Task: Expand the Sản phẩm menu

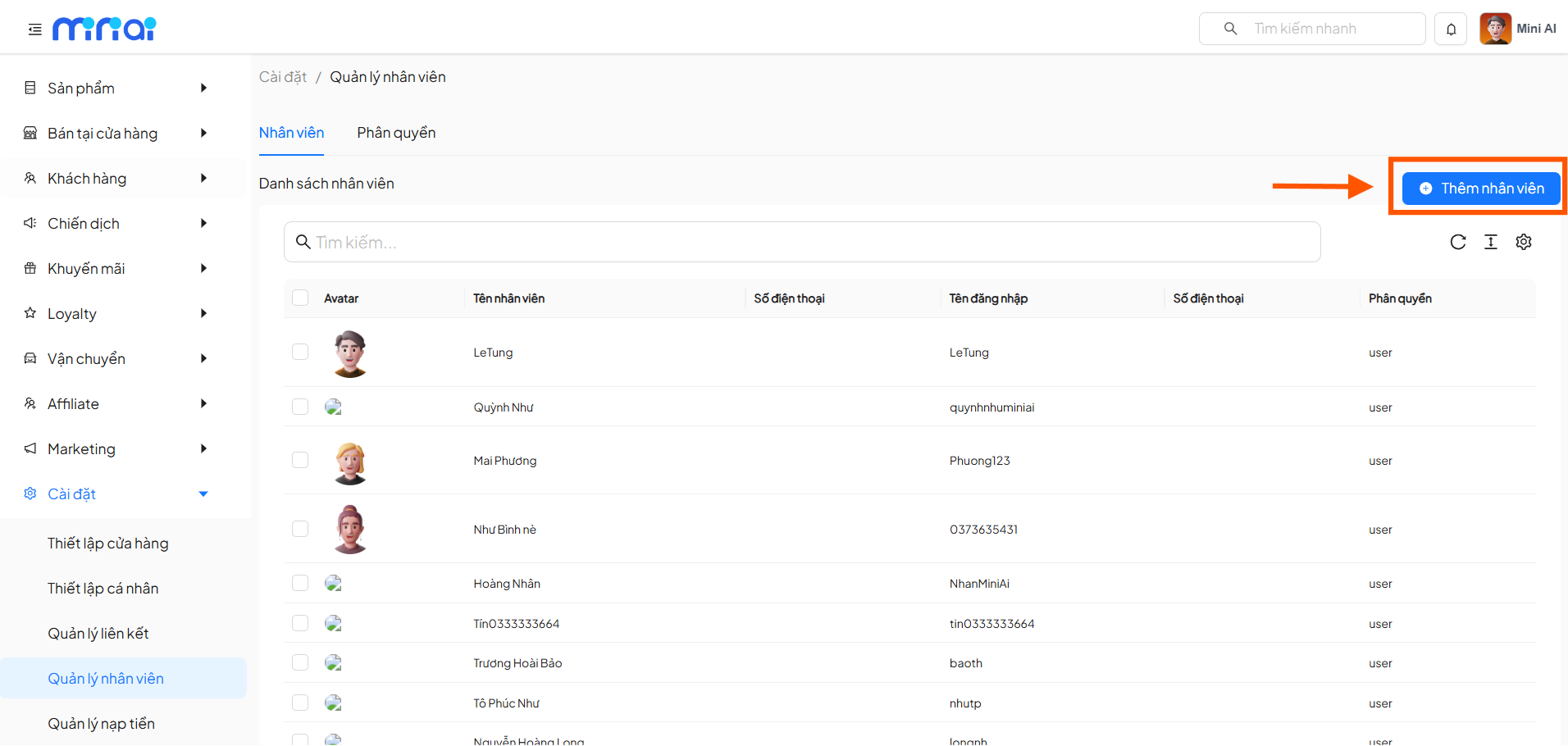Action: pos(115,88)
